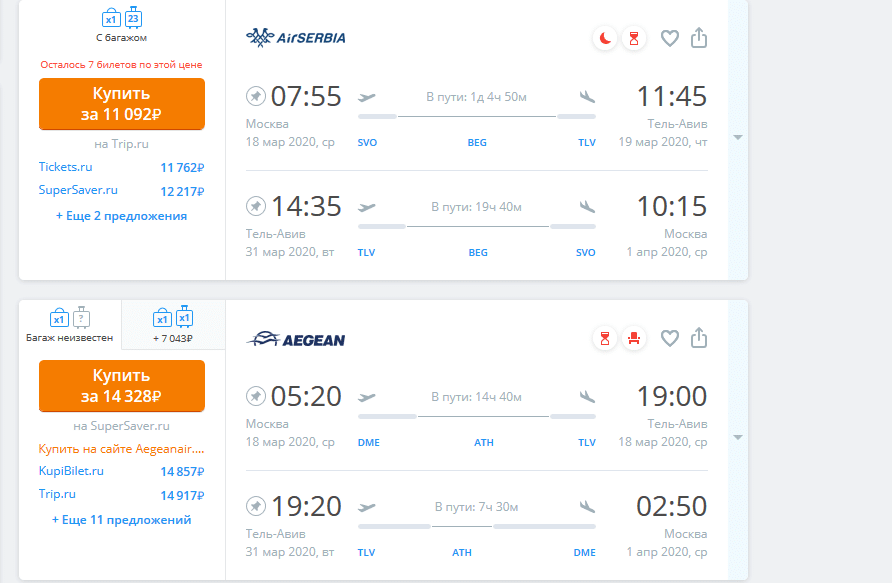Image resolution: width=892 pixels, height=583 pixels.
Task: Add Air Serbia flight to favorites heart
Action: pyautogui.click(x=670, y=39)
